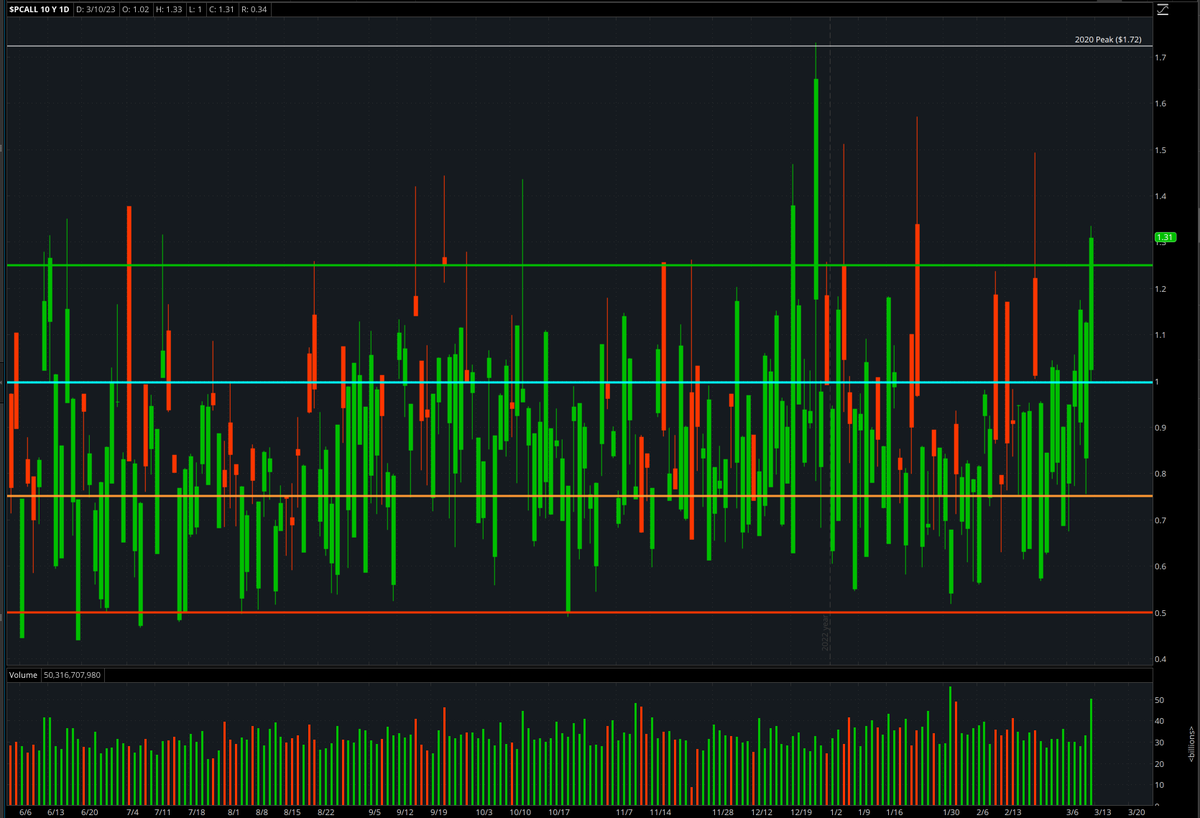Click the 7/18 date label
This screenshot has height=818, width=1200.
coord(196,812)
